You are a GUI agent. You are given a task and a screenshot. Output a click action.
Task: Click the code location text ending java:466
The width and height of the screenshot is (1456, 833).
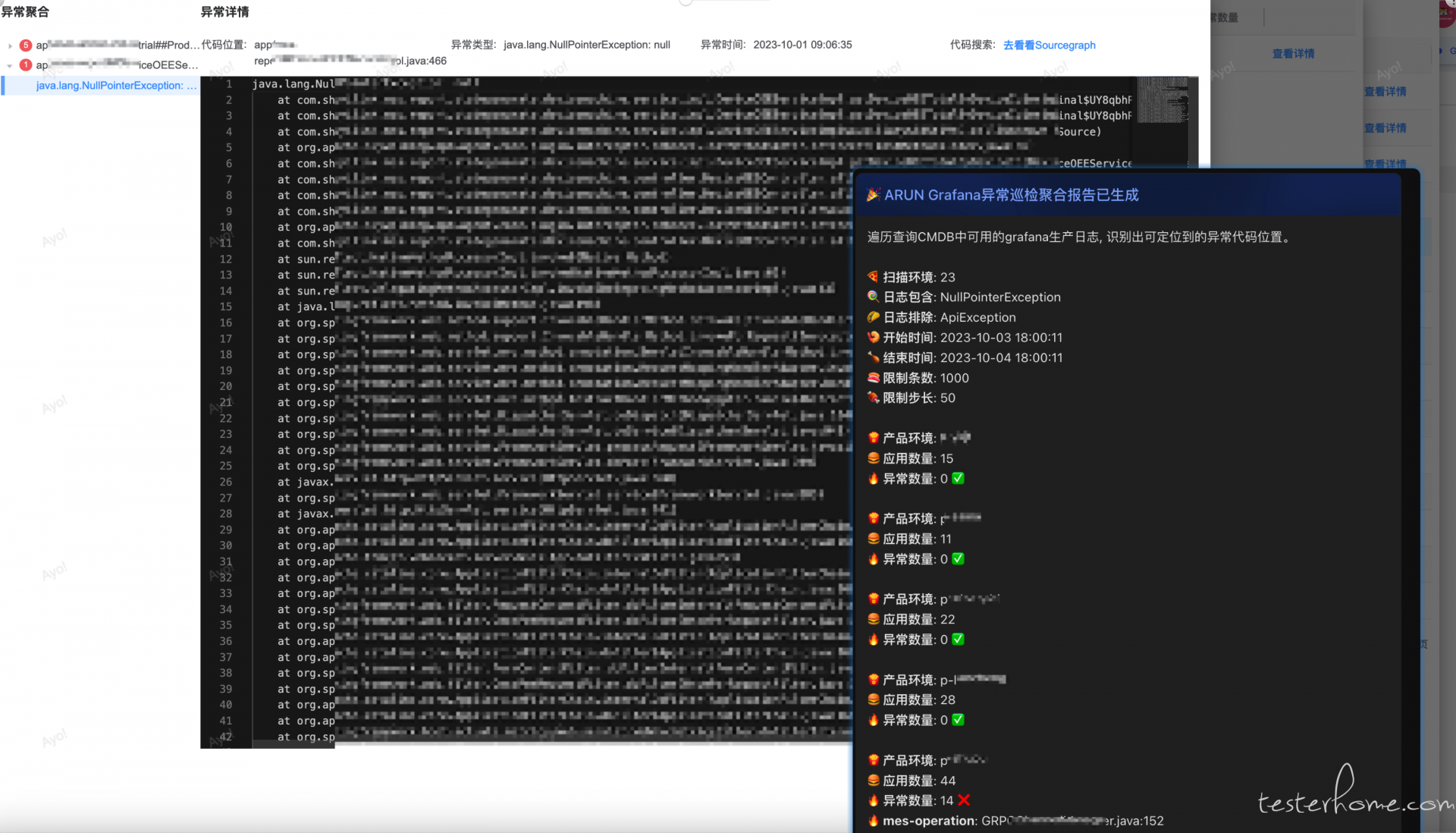point(350,61)
